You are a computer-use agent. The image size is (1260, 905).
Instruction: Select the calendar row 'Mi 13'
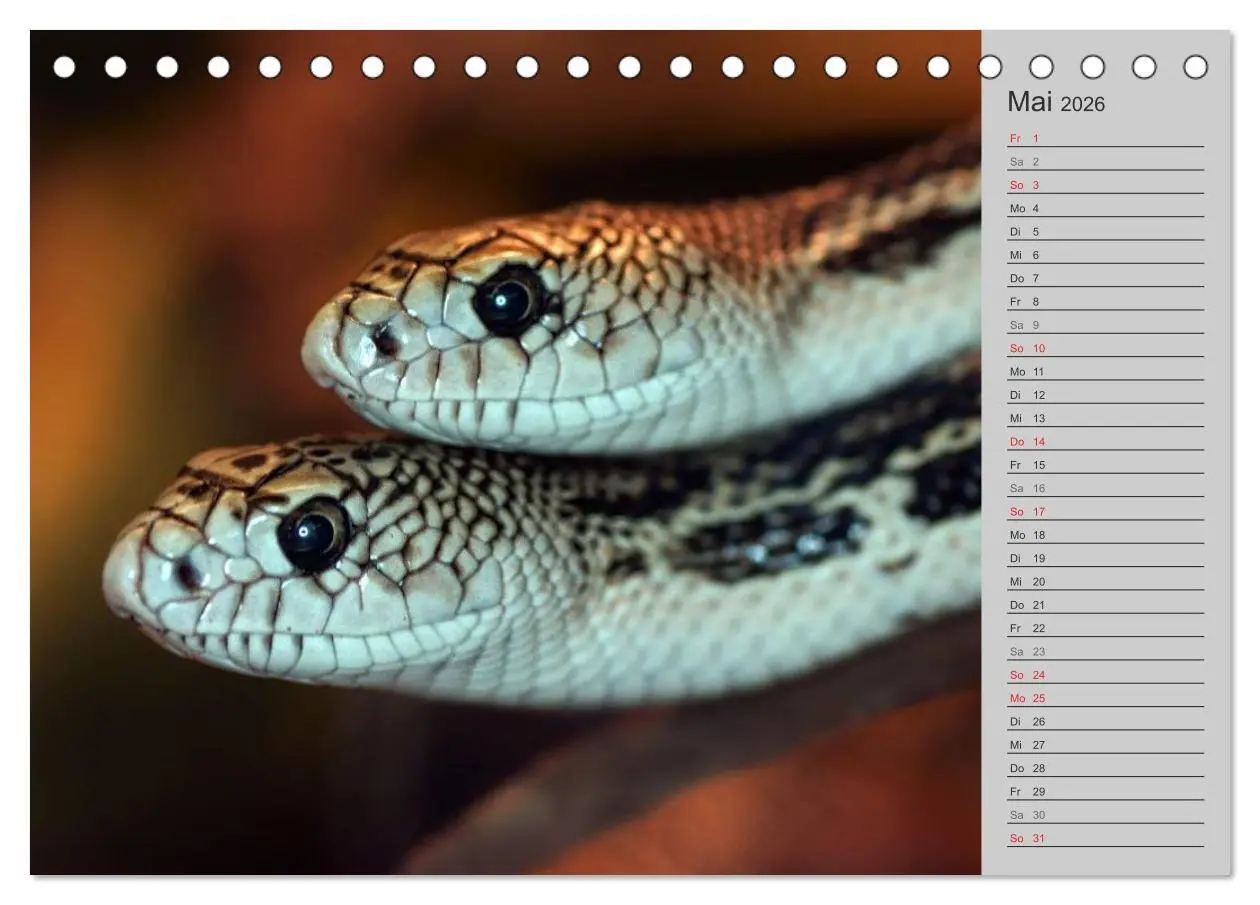1105,418
